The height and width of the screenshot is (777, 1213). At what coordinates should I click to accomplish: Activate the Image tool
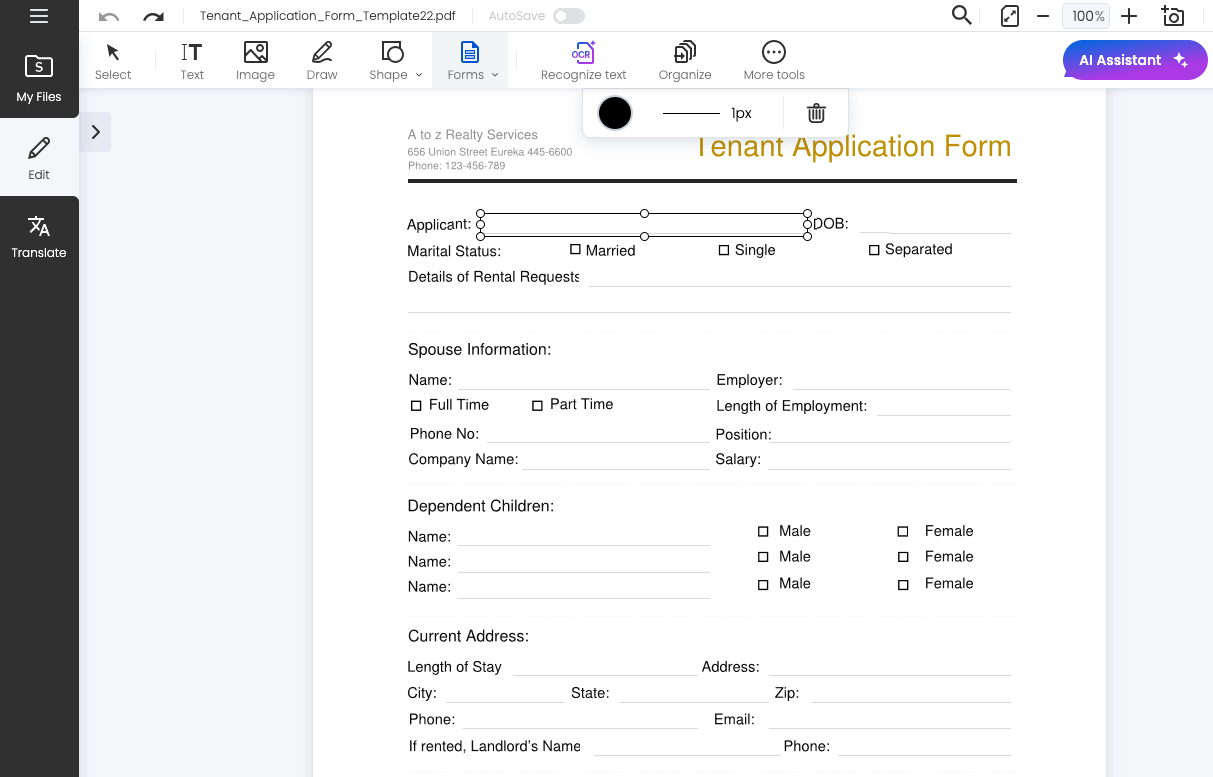click(x=255, y=61)
